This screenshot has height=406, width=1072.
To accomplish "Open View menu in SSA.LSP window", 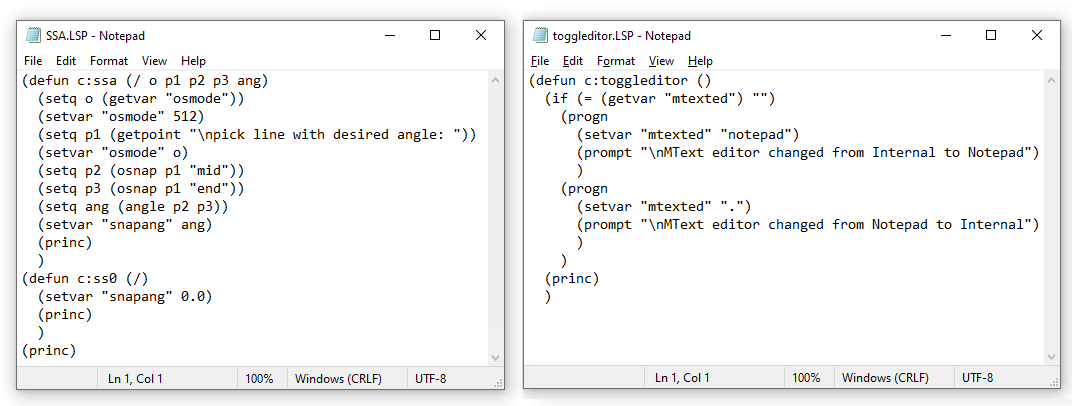I will (x=154, y=61).
